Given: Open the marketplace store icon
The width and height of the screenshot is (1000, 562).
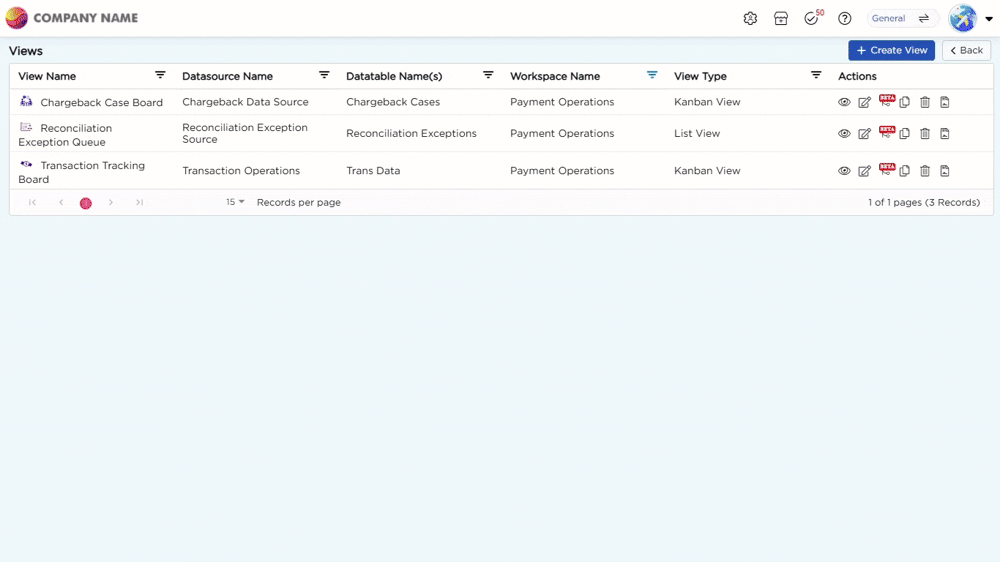Looking at the screenshot, I should pos(781,18).
